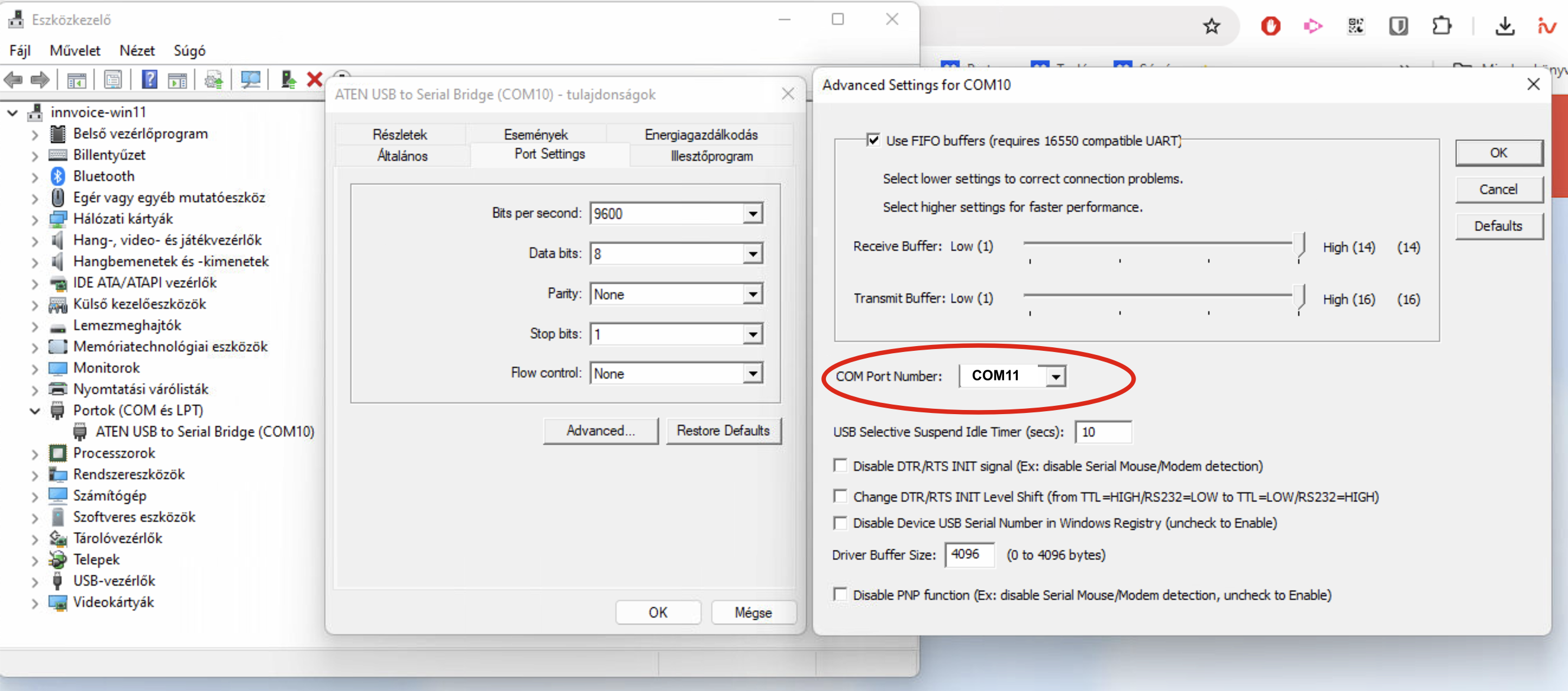Click the Restore Defaults button
This screenshot has height=691, width=1568.
(x=722, y=431)
